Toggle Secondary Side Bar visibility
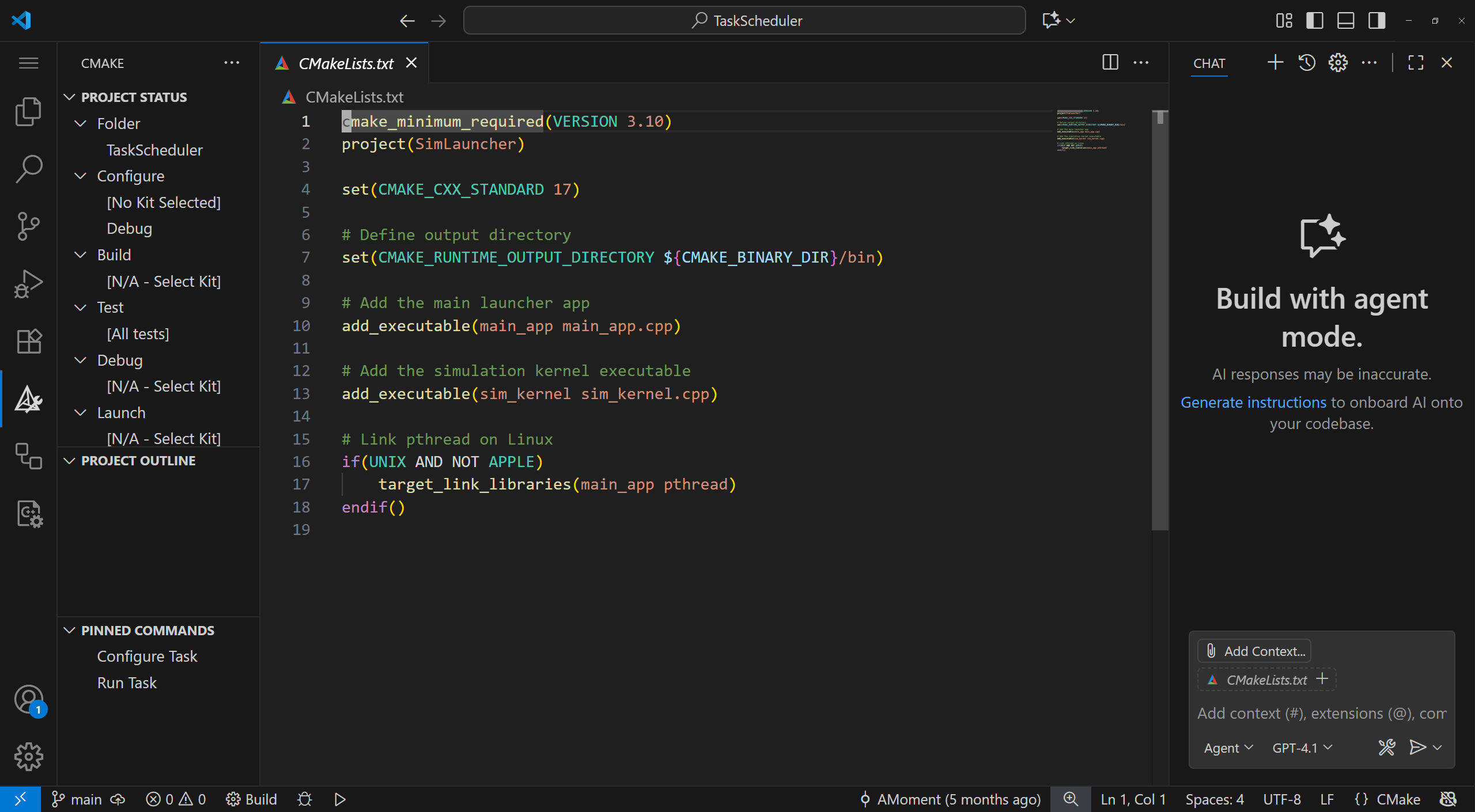The image size is (1475, 812). click(x=1377, y=21)
